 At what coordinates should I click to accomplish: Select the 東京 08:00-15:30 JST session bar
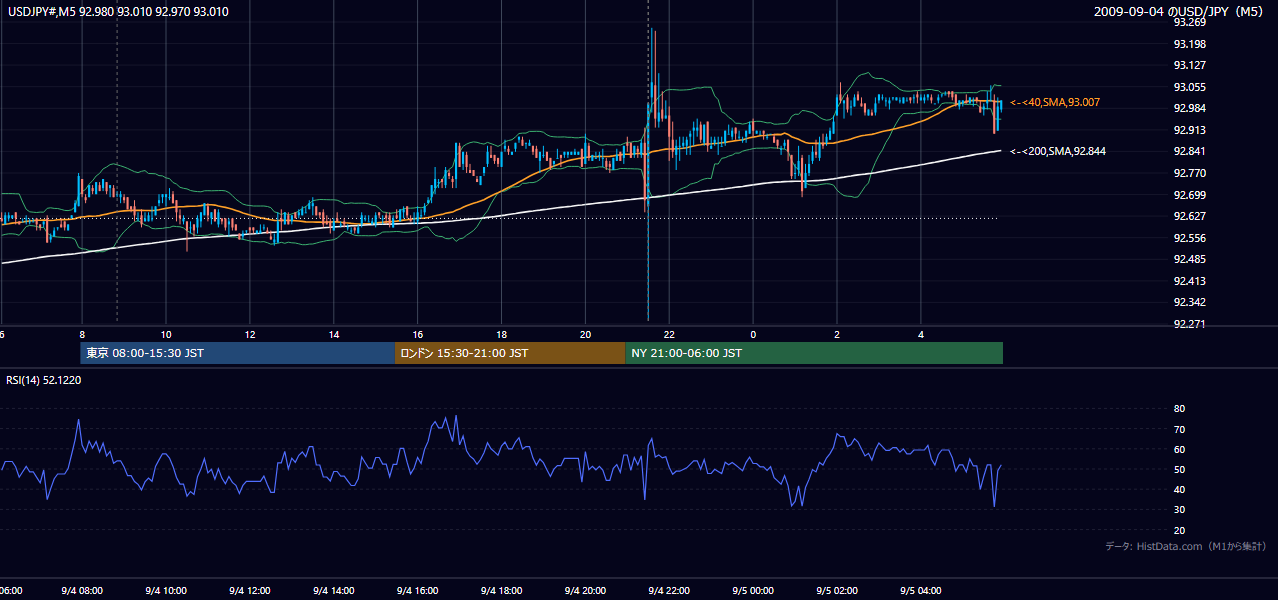pos(238,353)
